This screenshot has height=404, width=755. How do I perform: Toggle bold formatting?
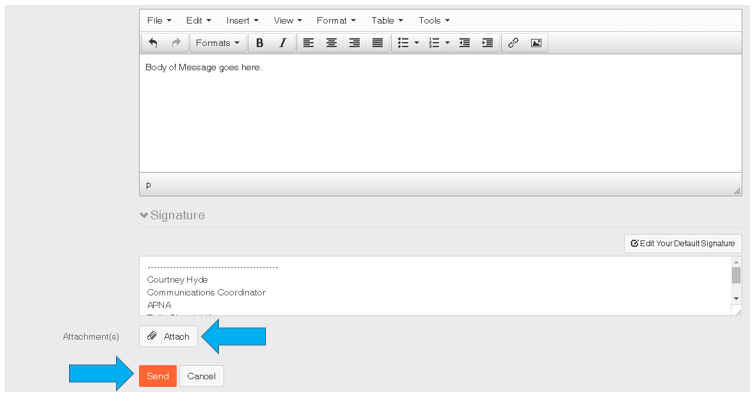(260, 43)
